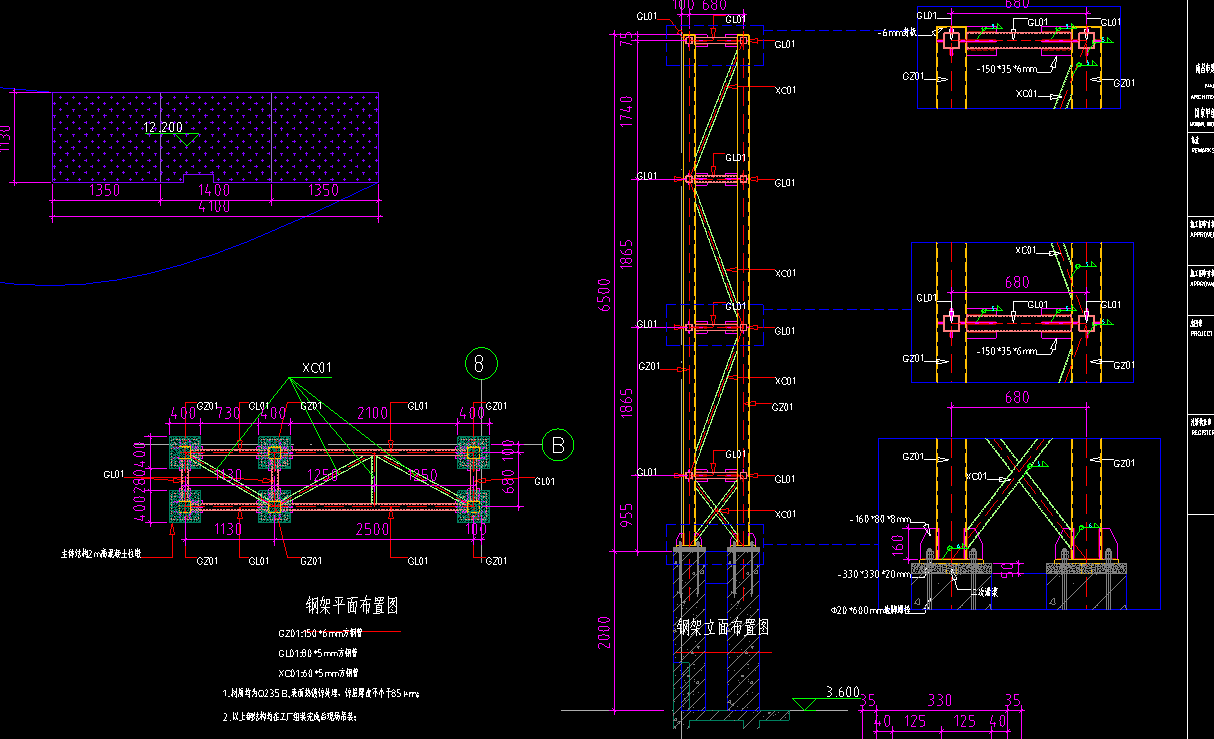This screenshot has height=739, width=1214.
Task: Click the XC01 label with green leaders
Action: pos(316,369)
